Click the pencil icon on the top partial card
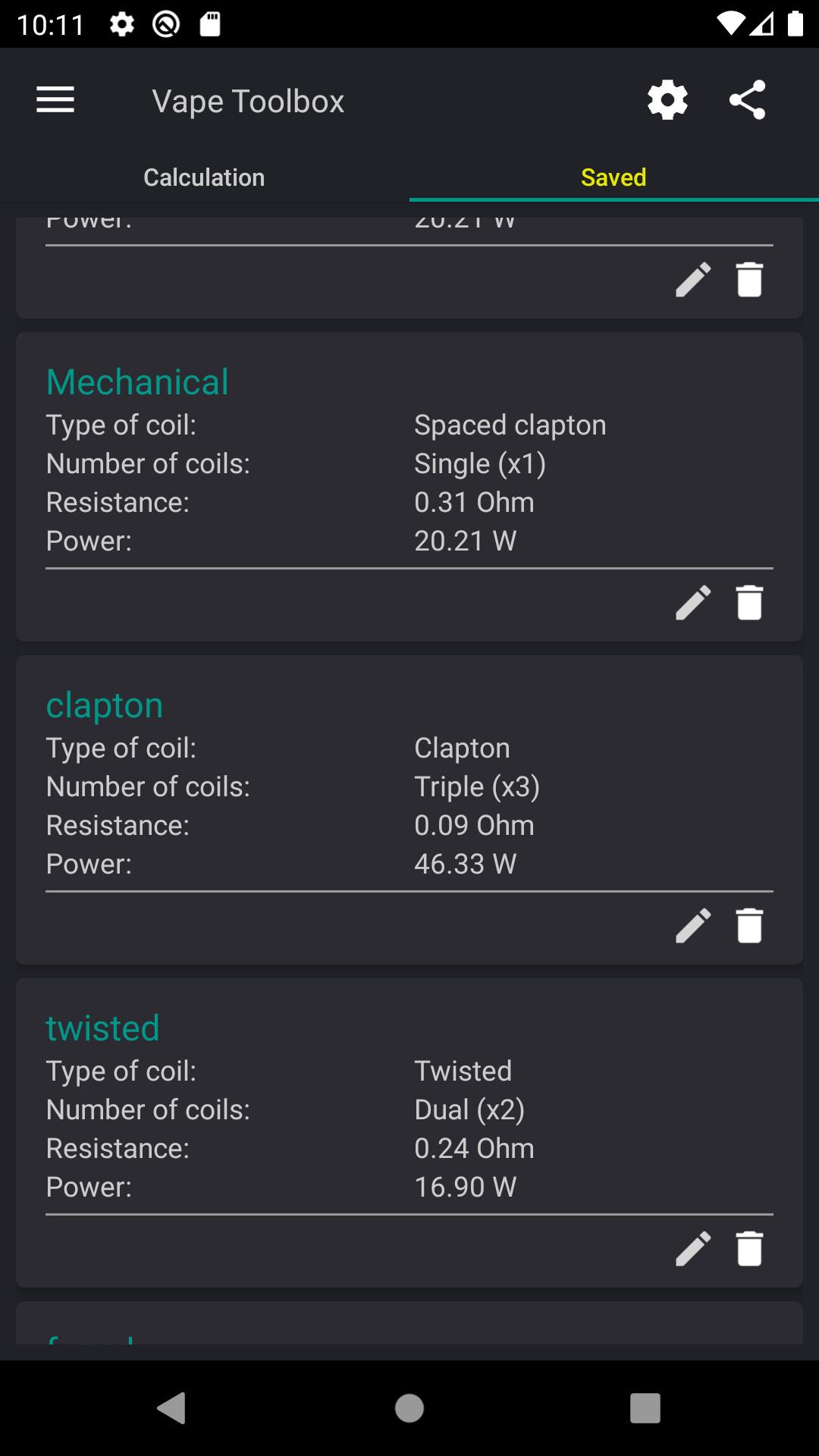This screenshot has height=1456, width=819. coord(693,279)
